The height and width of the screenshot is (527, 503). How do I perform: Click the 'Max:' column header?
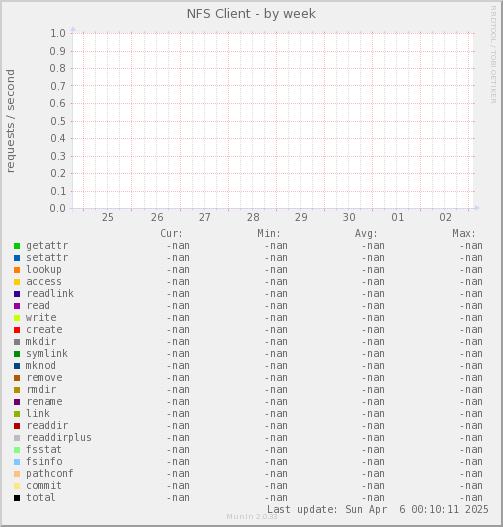pyautogui.click(x=464, y=233)
